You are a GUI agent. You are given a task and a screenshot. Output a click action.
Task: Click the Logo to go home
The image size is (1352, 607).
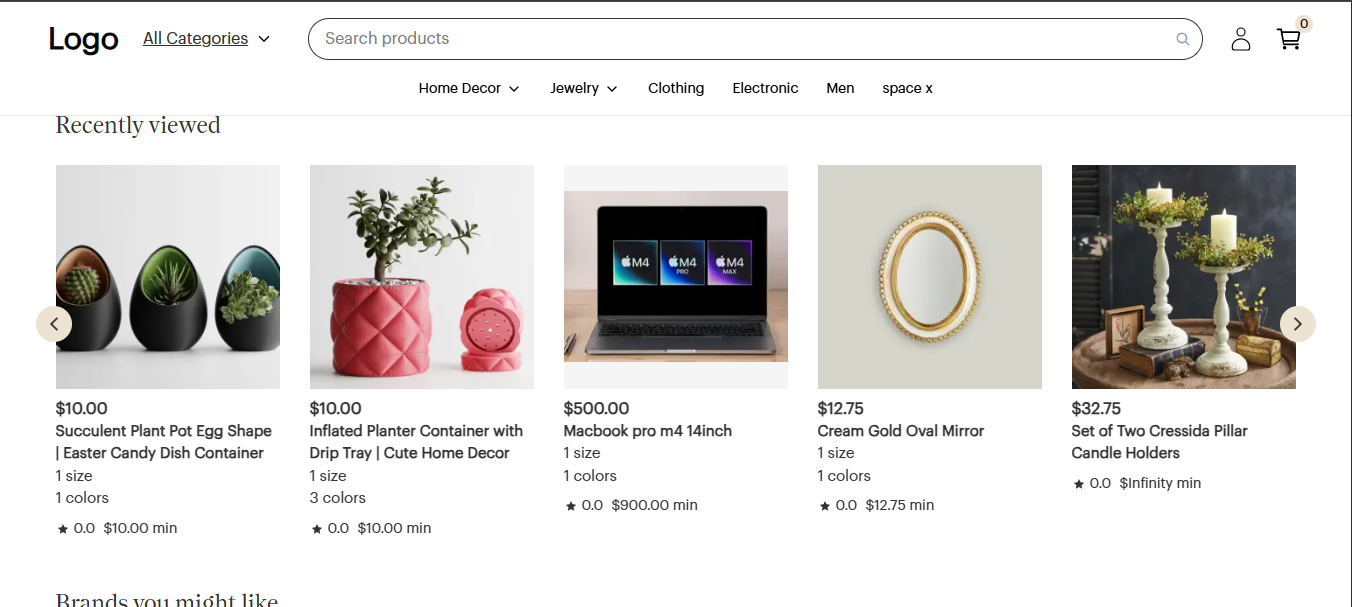(x=83, y=39)
